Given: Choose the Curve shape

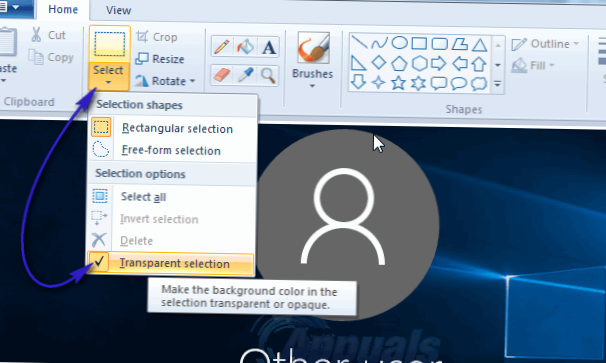Looking at the screenshot, I should pos(380,43).
